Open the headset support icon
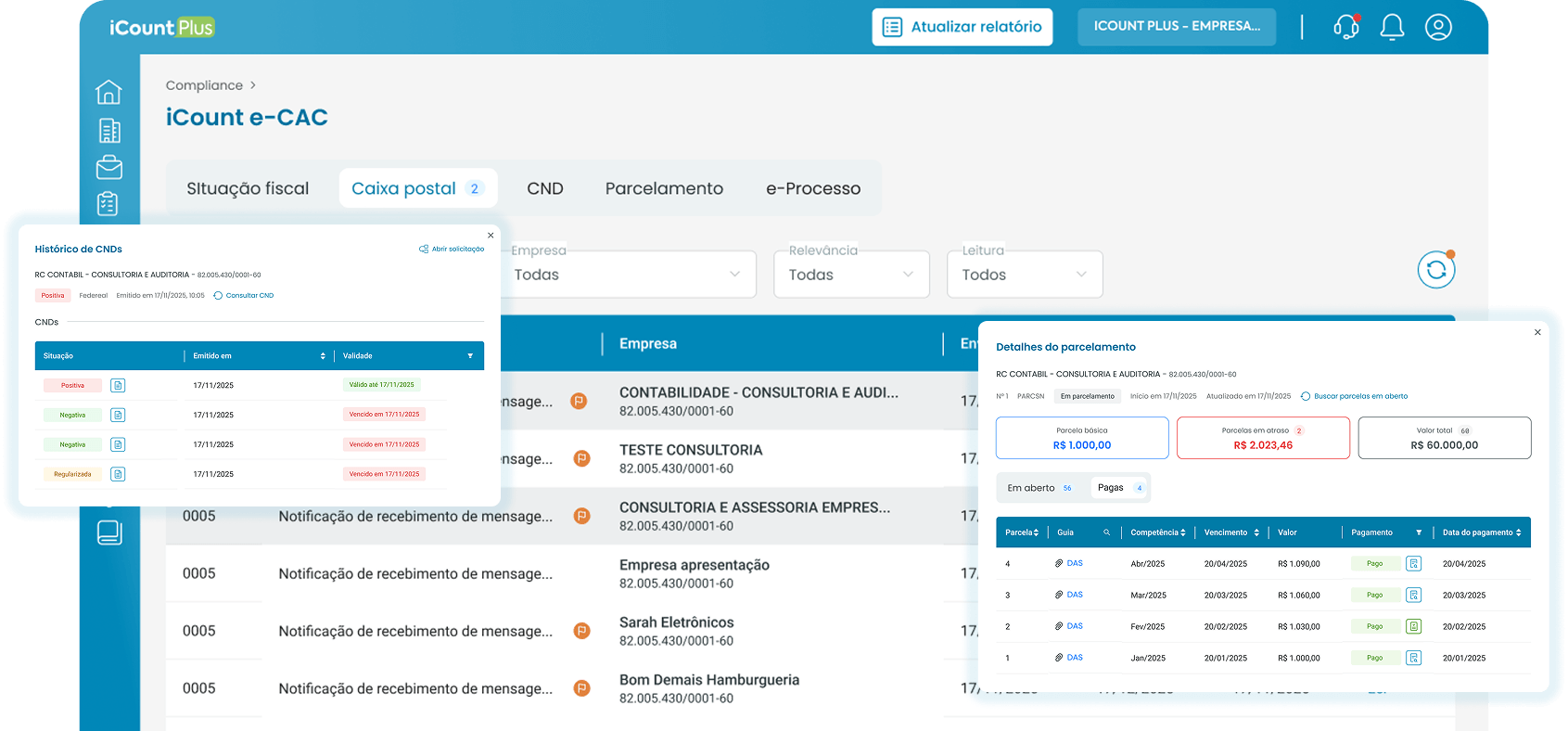The image size is (1568, 731). [1346, 27]
